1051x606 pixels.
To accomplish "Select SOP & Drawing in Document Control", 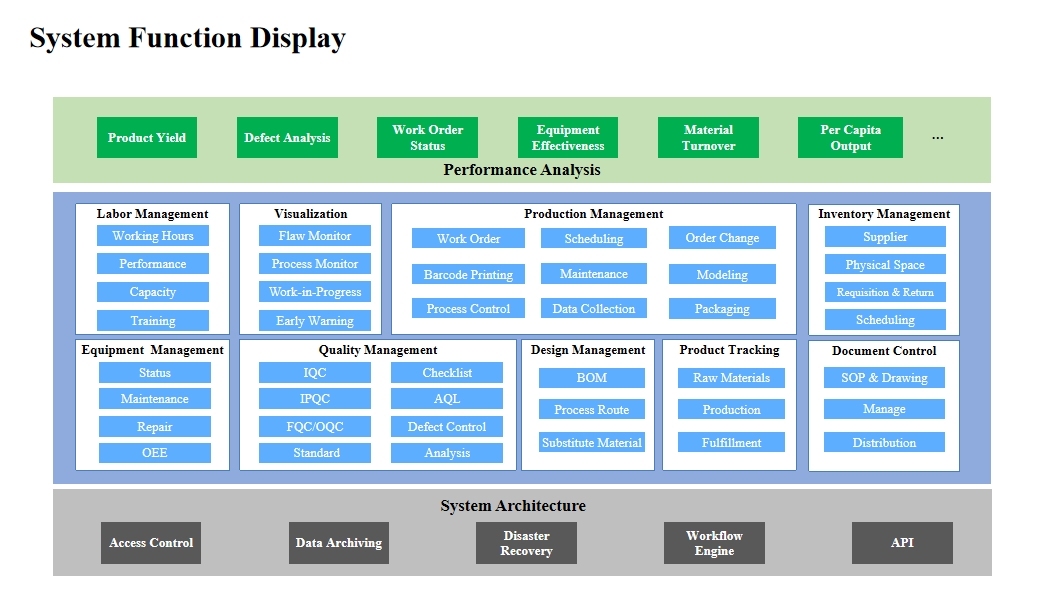I will click(884, 378).
